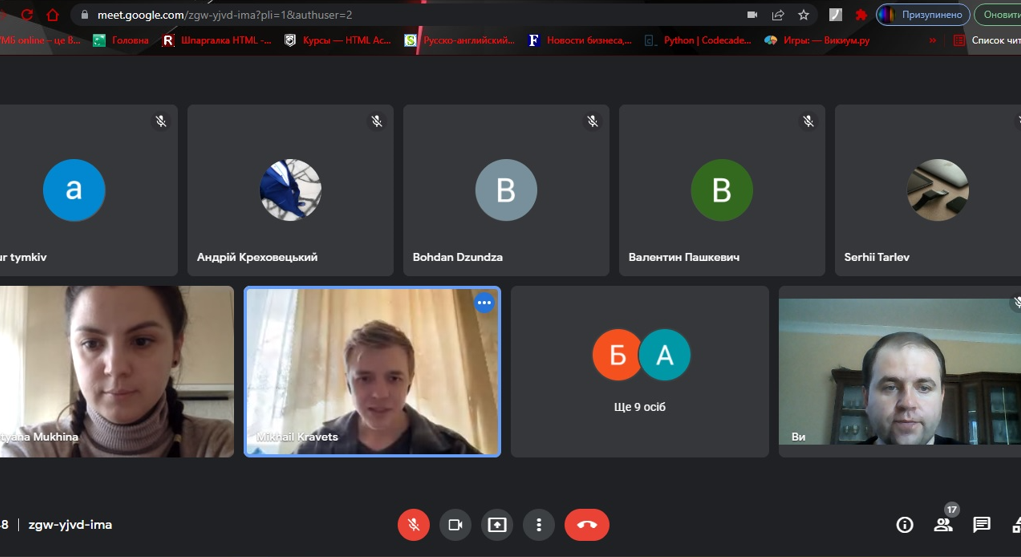
Task: Open the three-dot more options menu
Action: click(539, 525)
